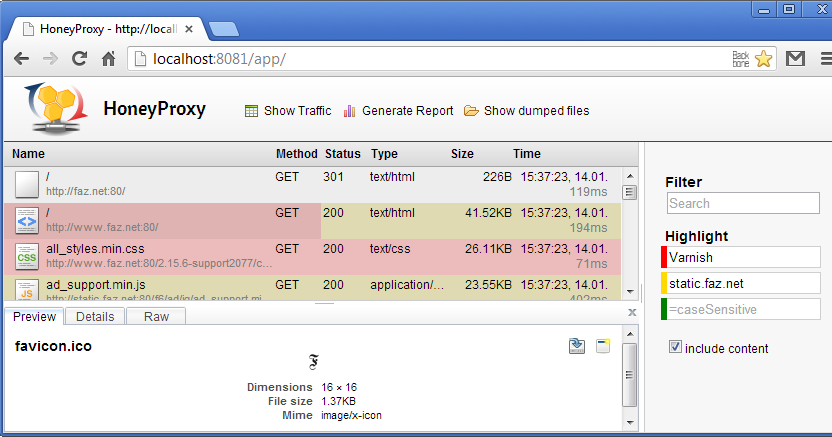Reload the page with the refresh icon
The image size is (832, 437).
[80, 58]
